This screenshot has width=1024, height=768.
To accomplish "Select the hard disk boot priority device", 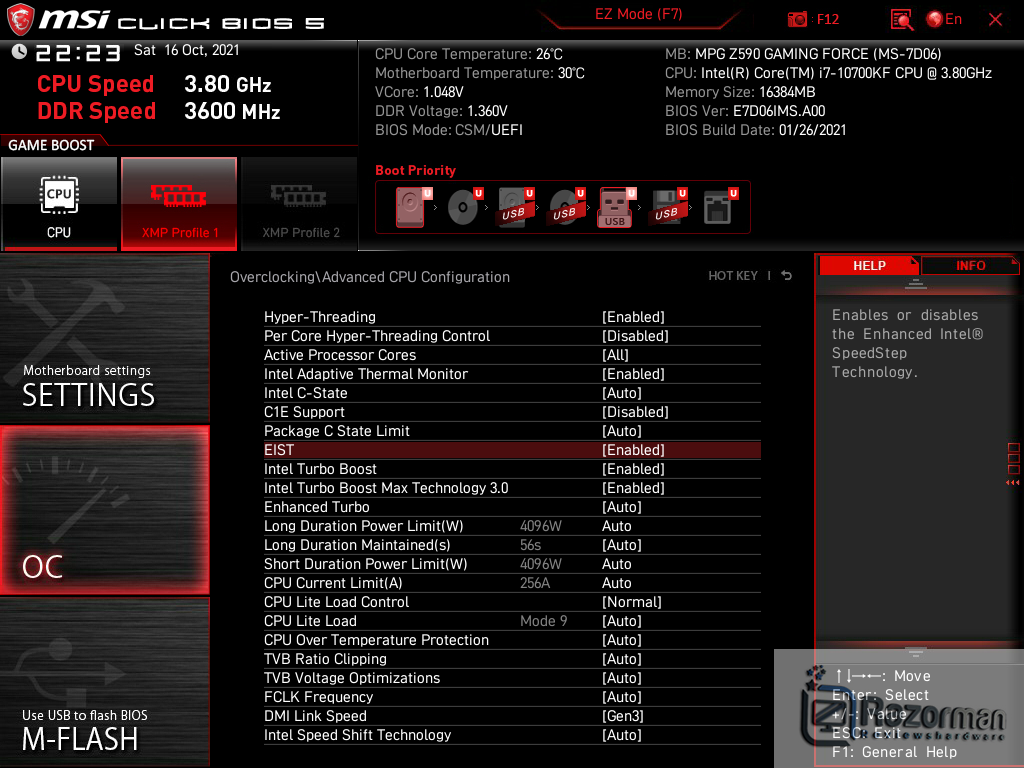I will pyautogui.click(x=413, y=207).
